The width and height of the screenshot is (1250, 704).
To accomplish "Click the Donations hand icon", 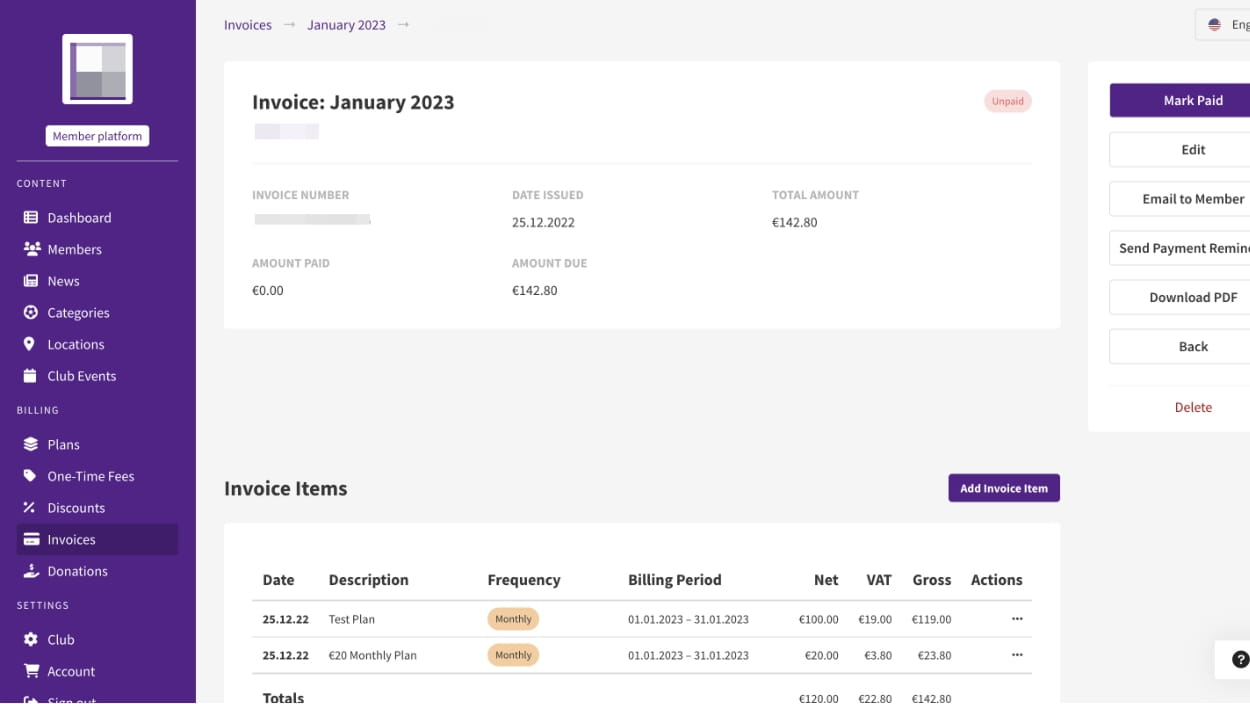I will click(31, 571).
